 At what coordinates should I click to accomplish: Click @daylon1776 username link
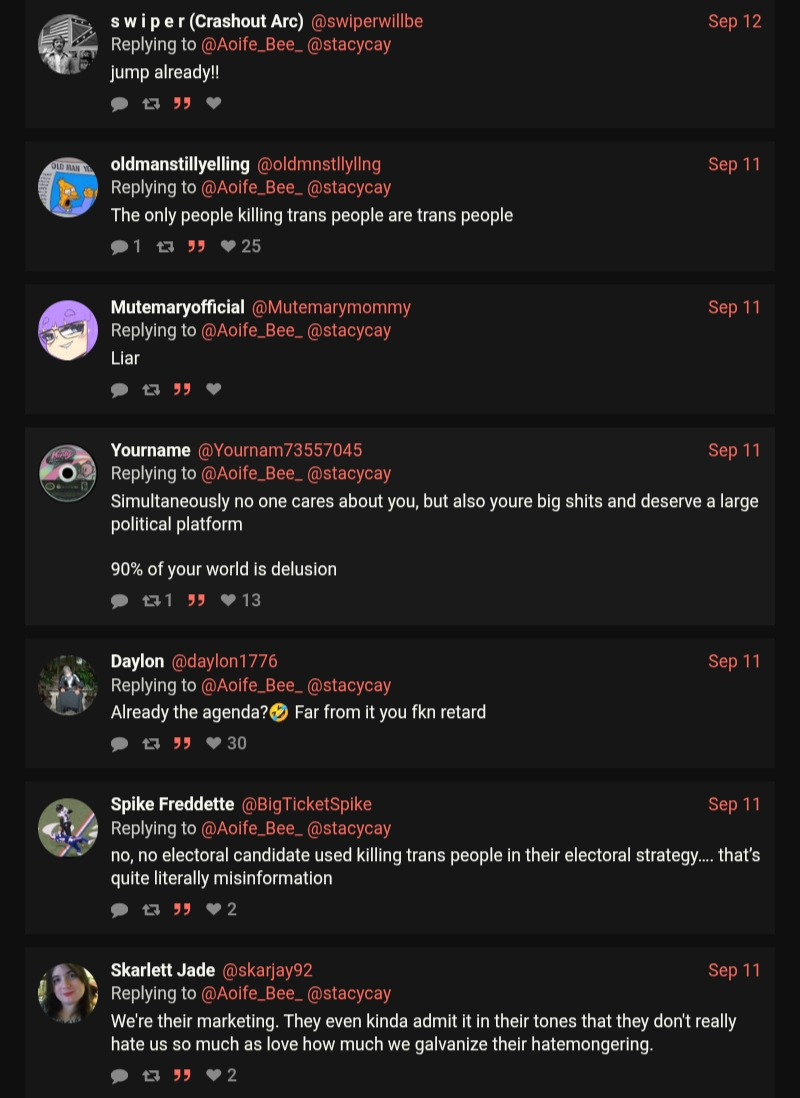pyautogui.click(x=224, y=661)
